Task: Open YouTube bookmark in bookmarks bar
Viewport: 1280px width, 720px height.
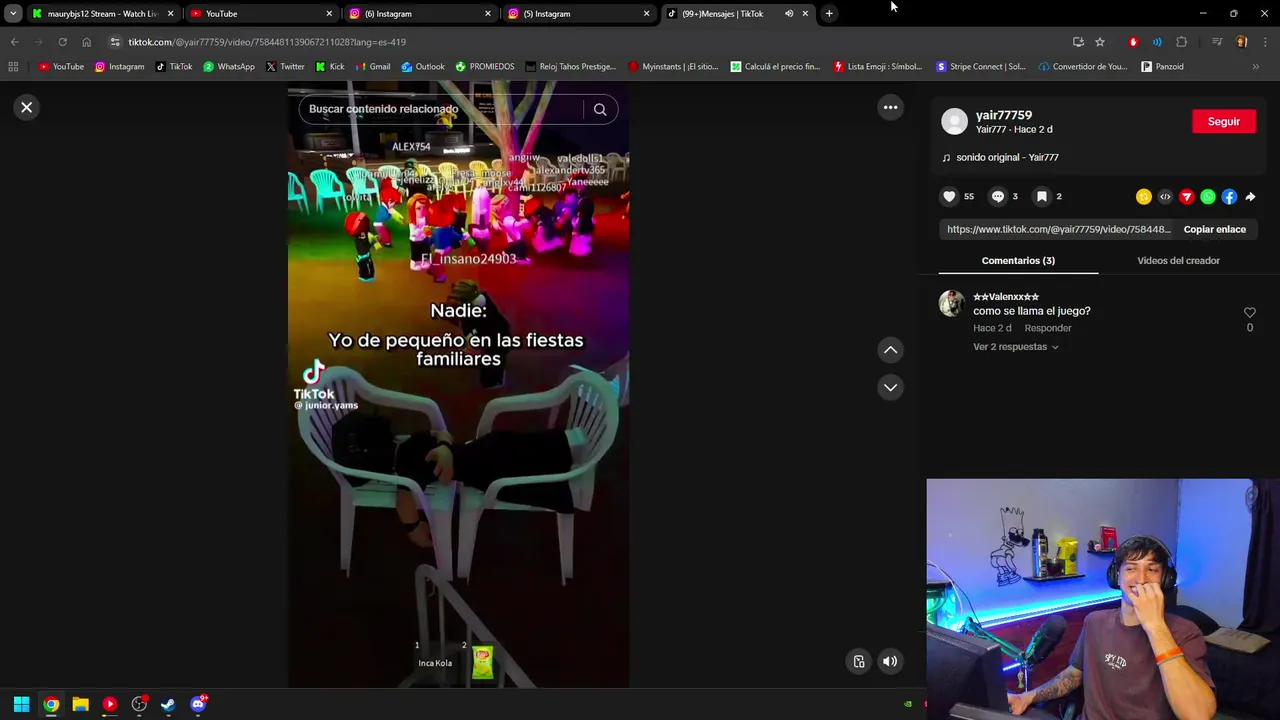Action: [61, 67]
